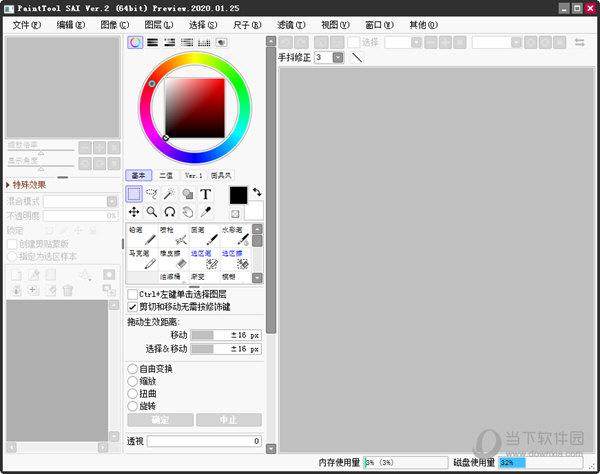Show the swatches panel
This screenshot has width=600, height=474.
click(x=204, y=42)
